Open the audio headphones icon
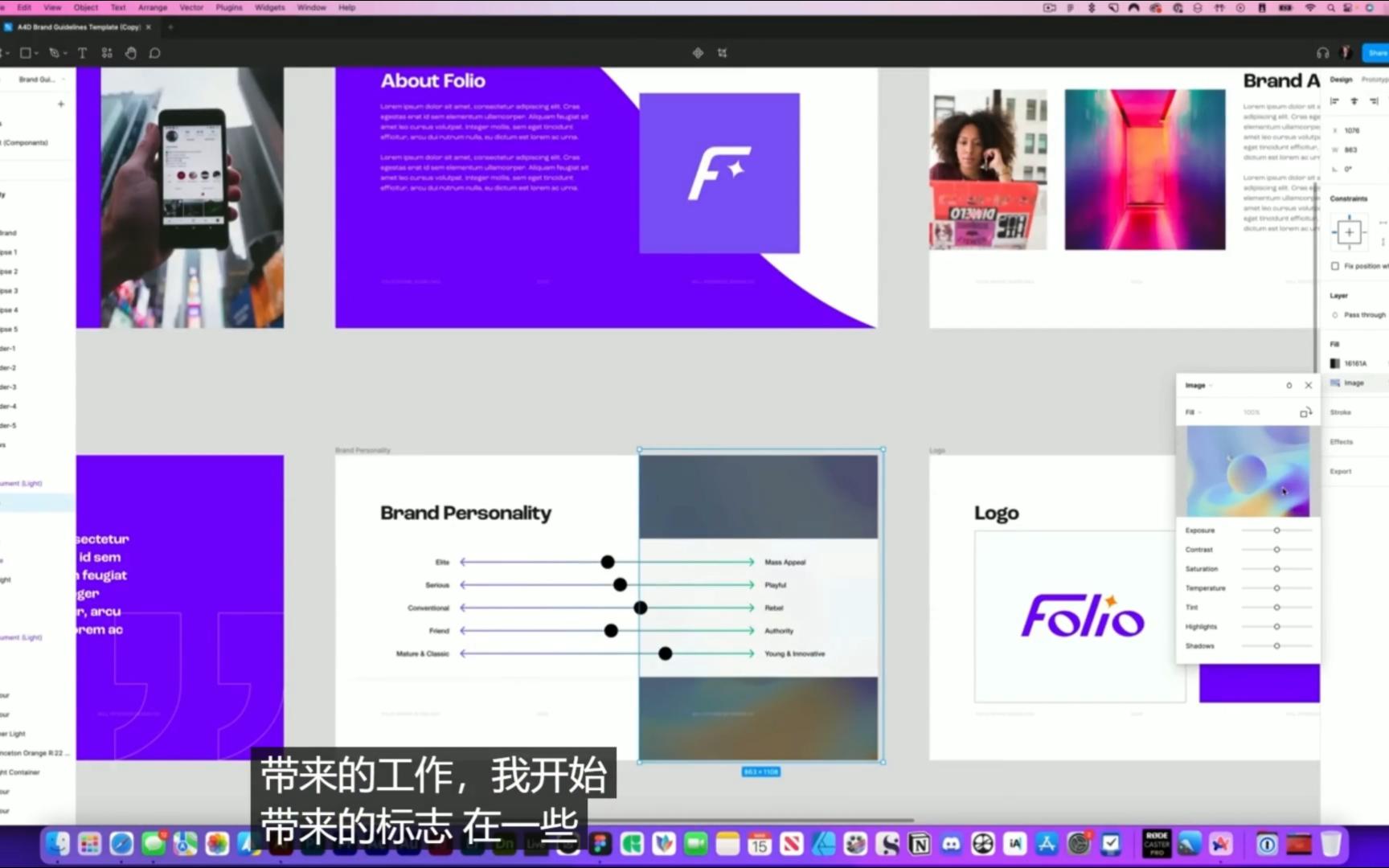This screenshot has width=1389, height=868. tap(1323, 53)
